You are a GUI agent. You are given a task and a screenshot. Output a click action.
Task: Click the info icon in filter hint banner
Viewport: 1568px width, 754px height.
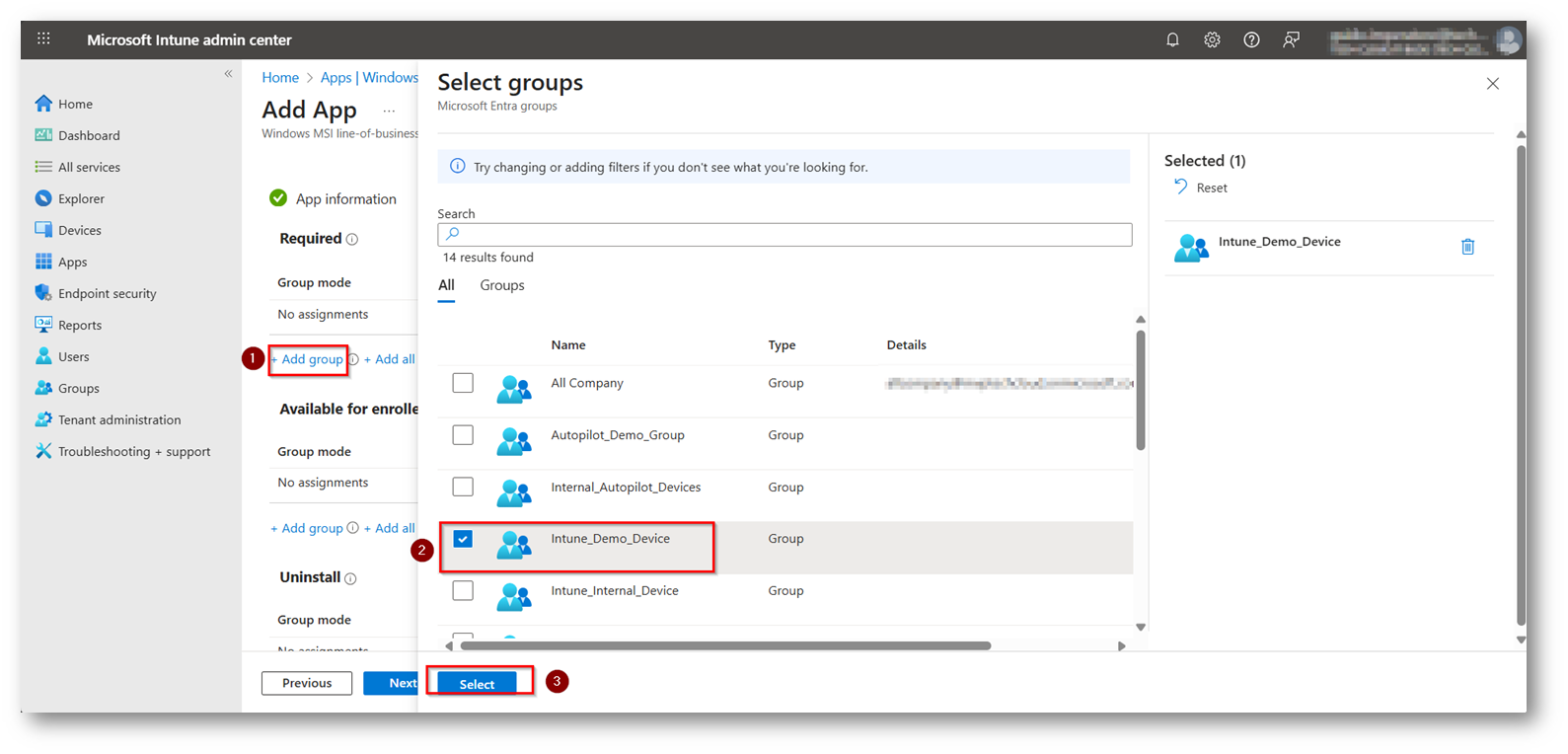pos(457,166)
